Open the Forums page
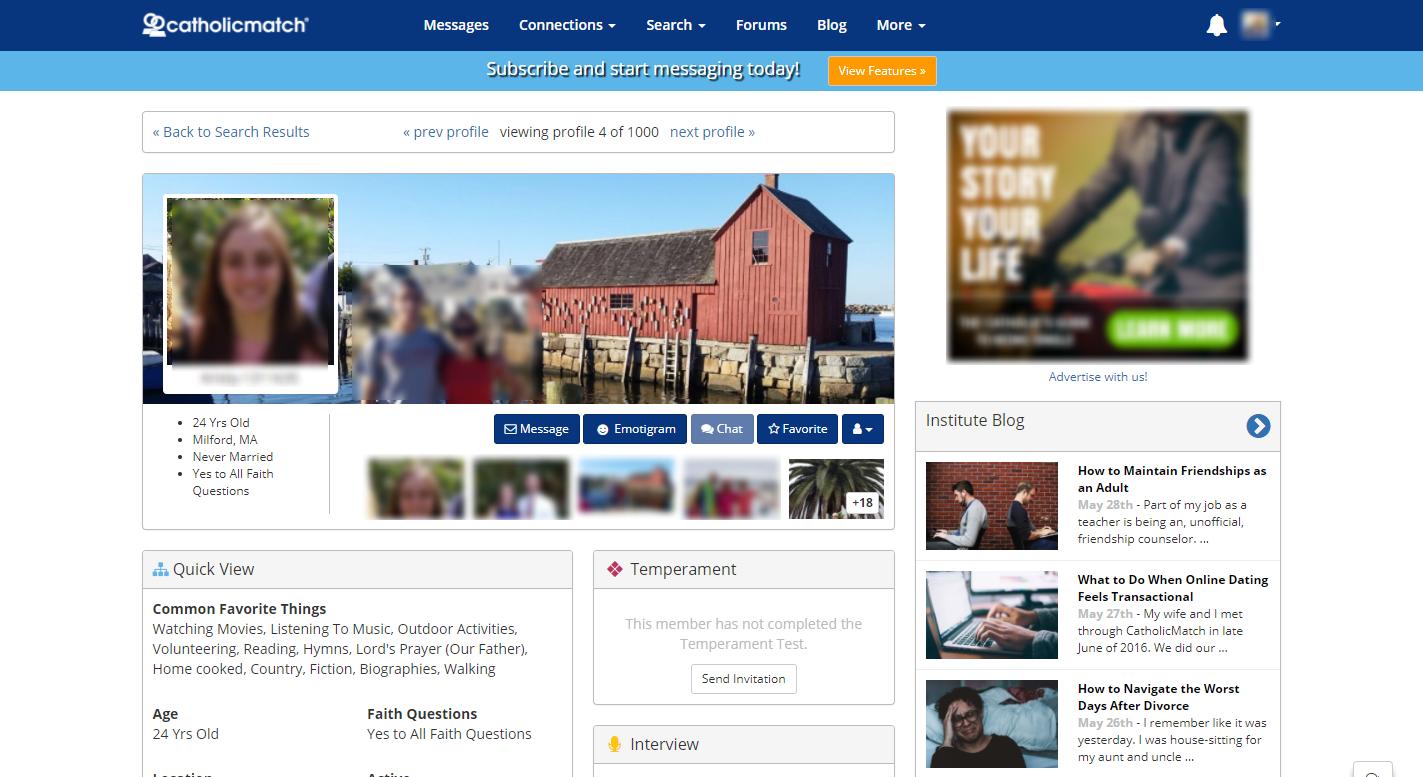Viewport: 1423px width, 777px height. point(761,25)
